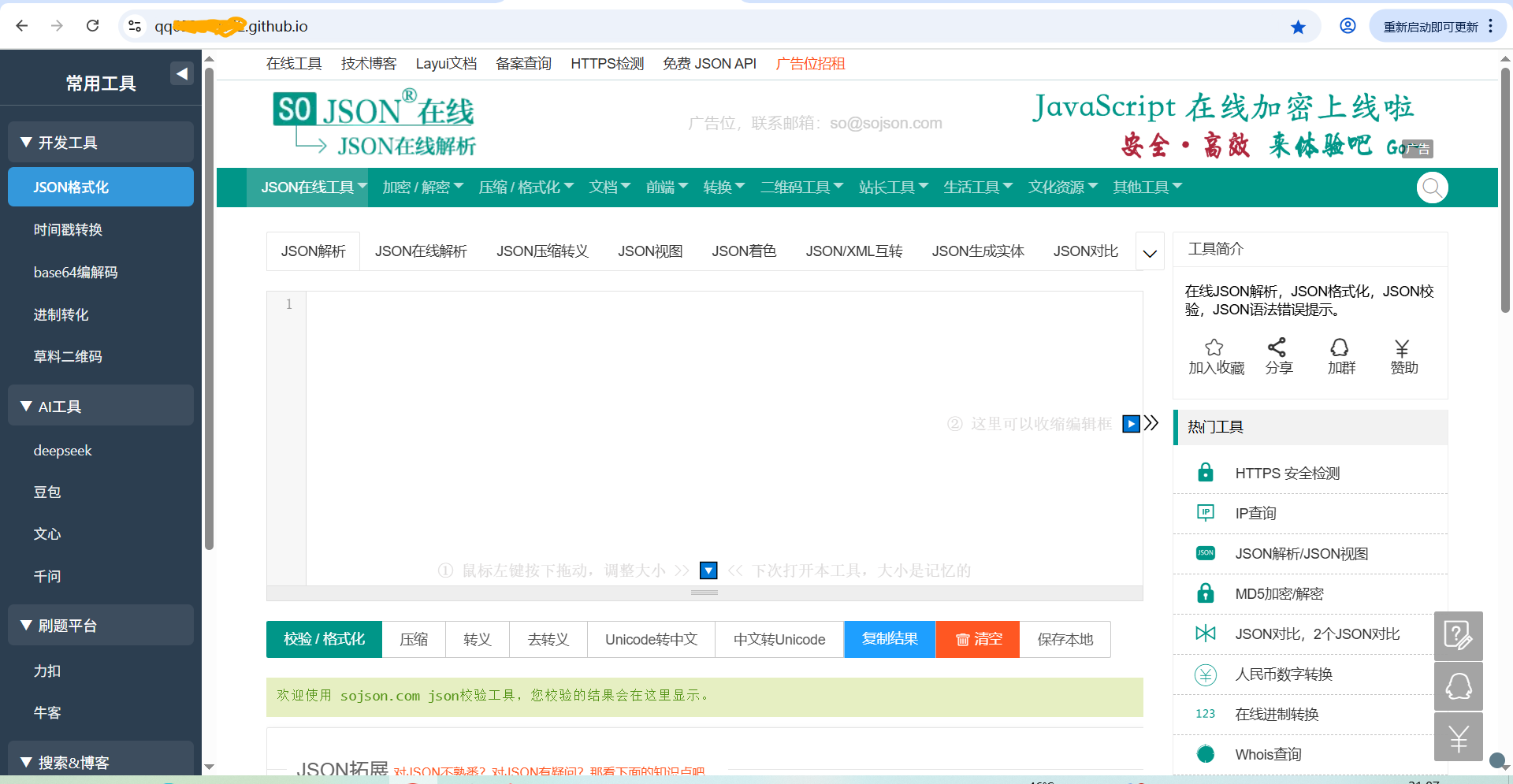Click the 复制结果 button
Image resolution: width=1513 pixels, height=784 pixels.
click(x=890, y=639)
